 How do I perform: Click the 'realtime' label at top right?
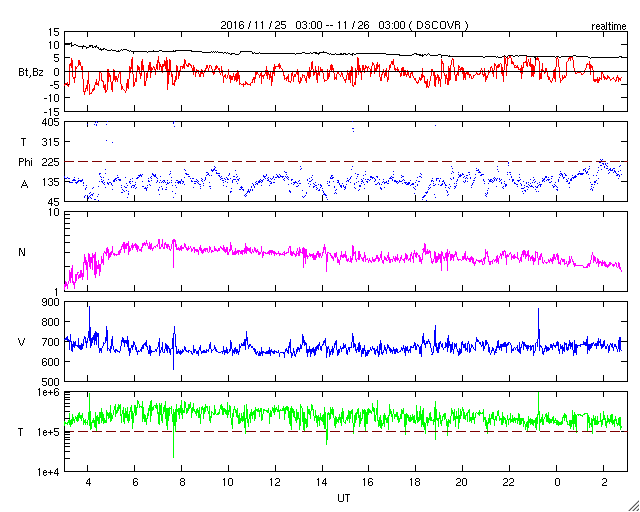pyautogui.click(x=609, y=27)
